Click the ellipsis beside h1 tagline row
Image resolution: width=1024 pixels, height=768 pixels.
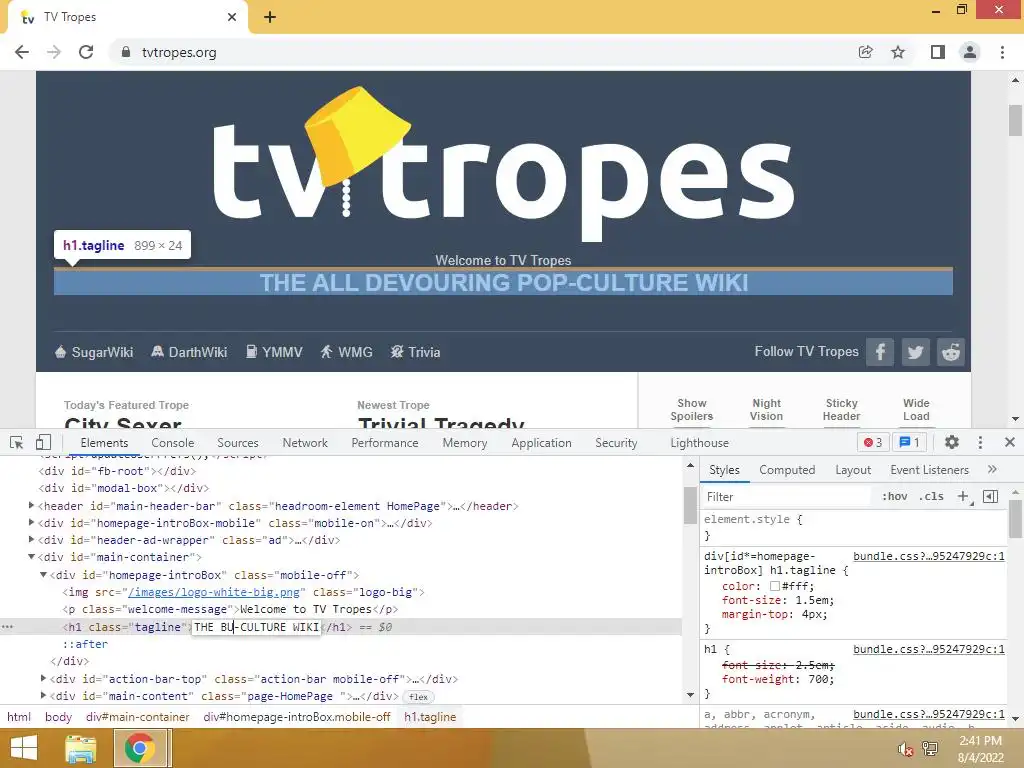(7, 626)
